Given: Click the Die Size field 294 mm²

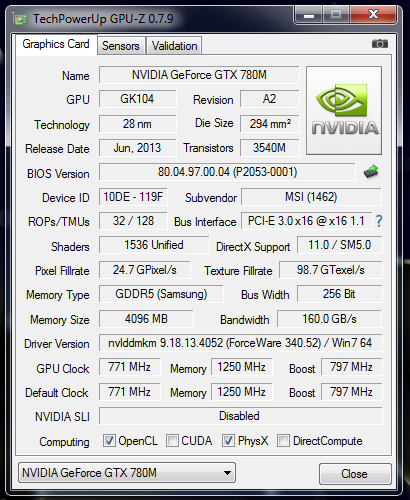Looking at the screenshot, I should pos(270,124).
